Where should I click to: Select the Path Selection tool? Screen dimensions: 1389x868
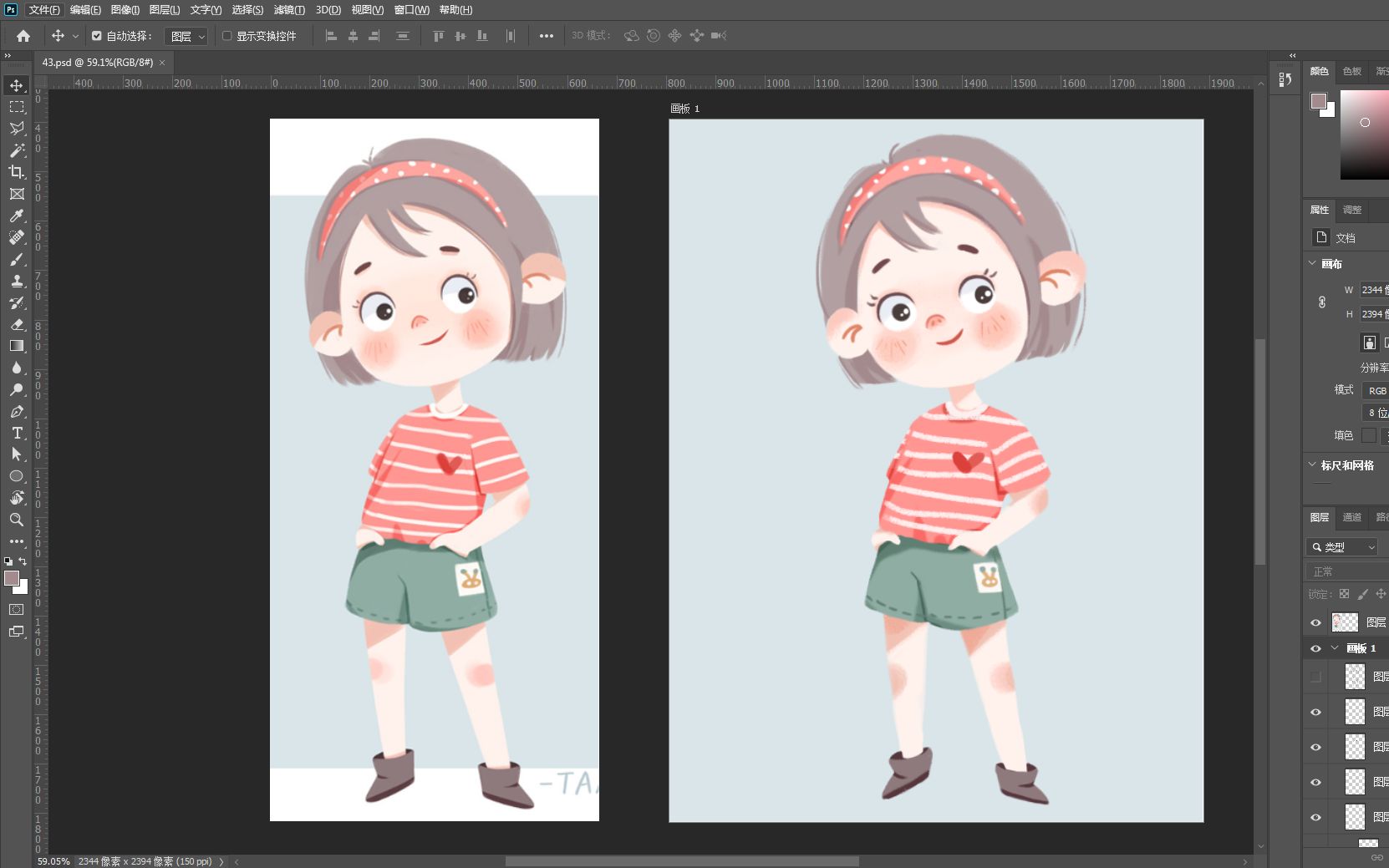17,454
